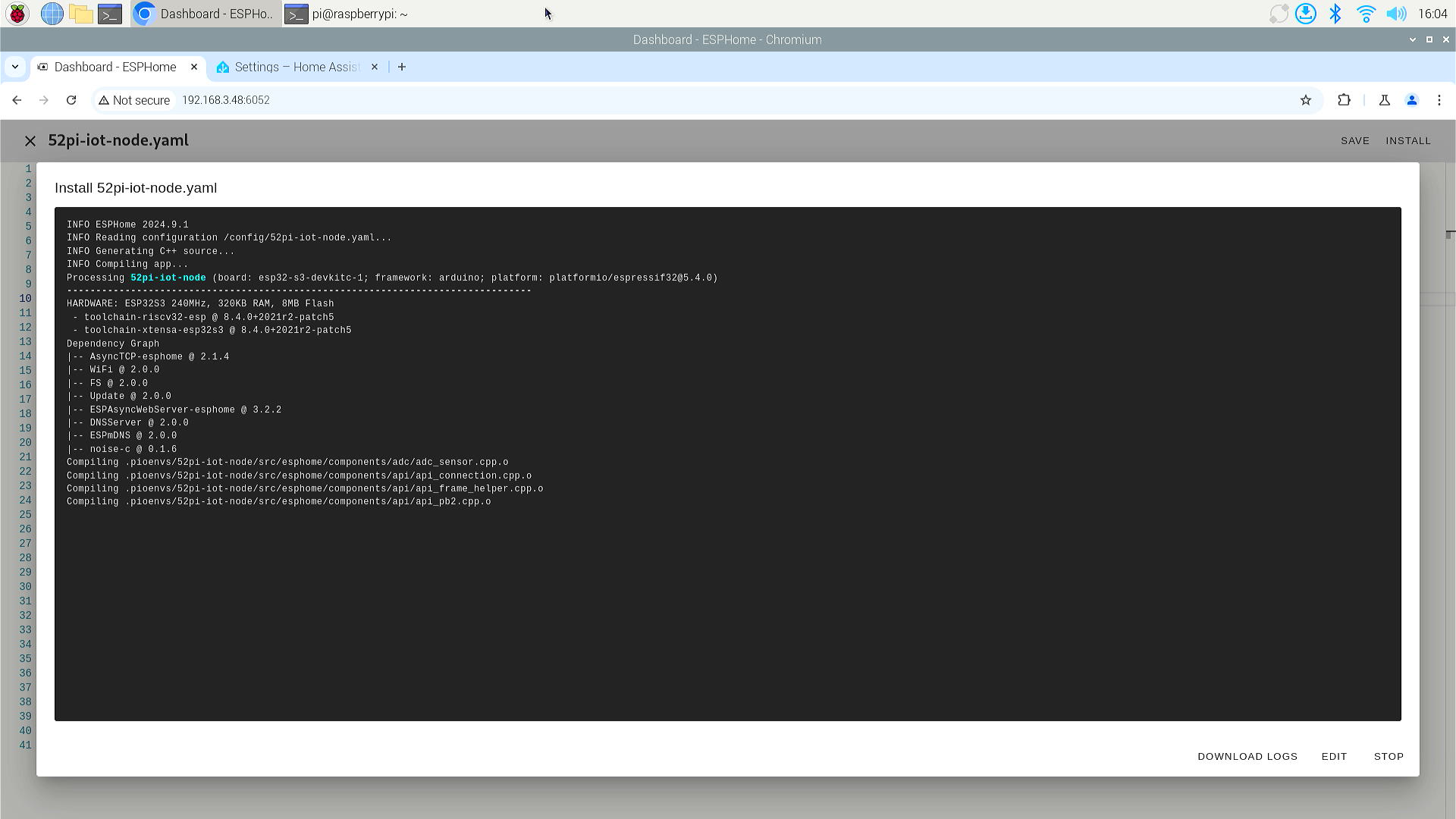This screenshot has width=1456, height=819.
Task: Launch the Terminal from the taskbar
Action: click(x=110, y=14)
